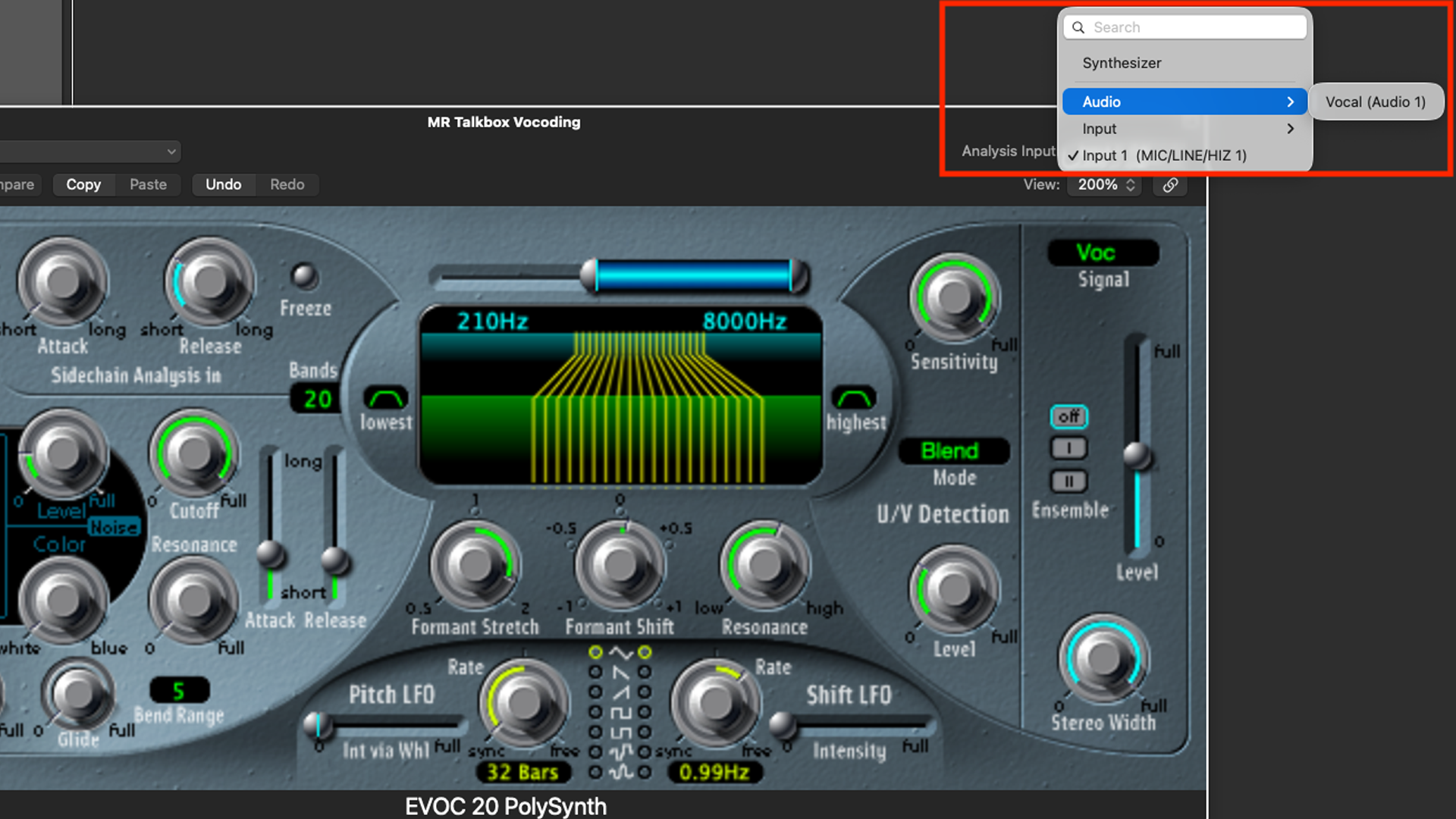Open the Voc Signal selector

(1103, 253)
